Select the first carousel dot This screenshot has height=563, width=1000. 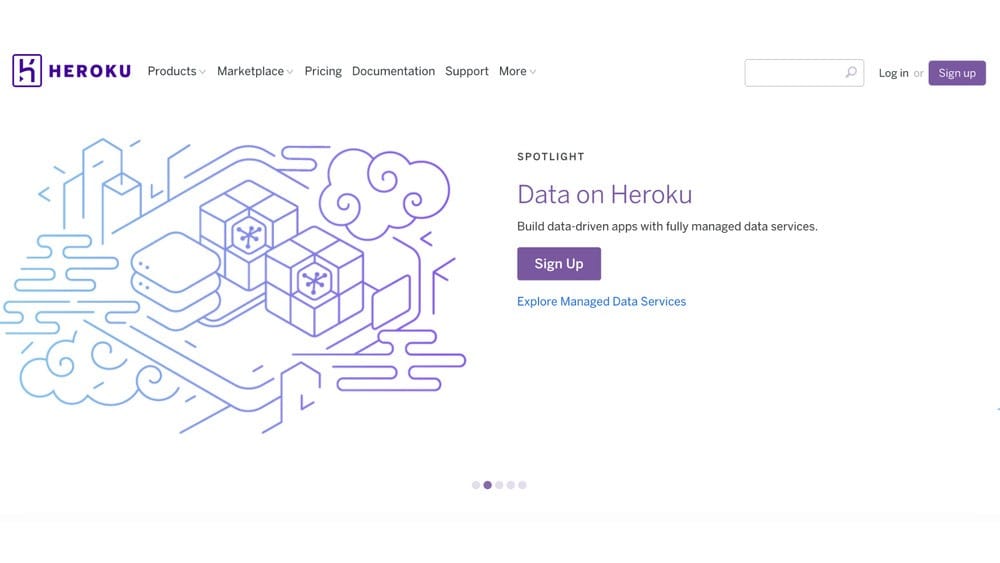point(476,485)
